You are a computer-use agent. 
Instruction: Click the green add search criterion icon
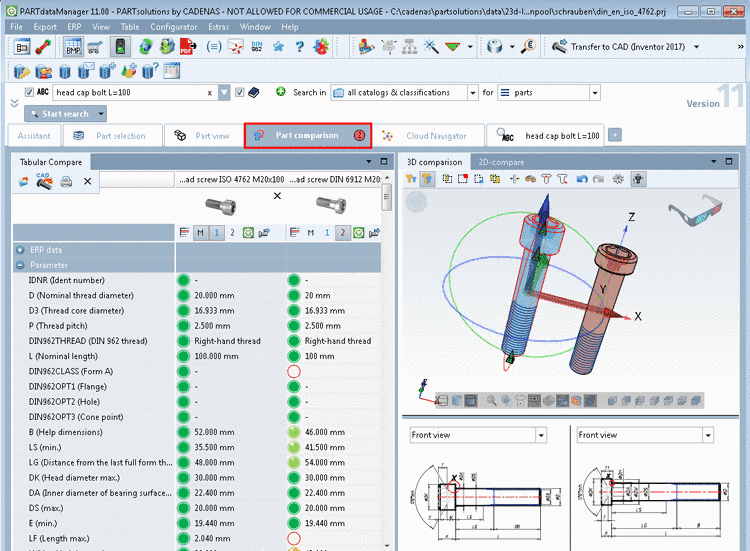pyautogui.click(x=281, y=92)
